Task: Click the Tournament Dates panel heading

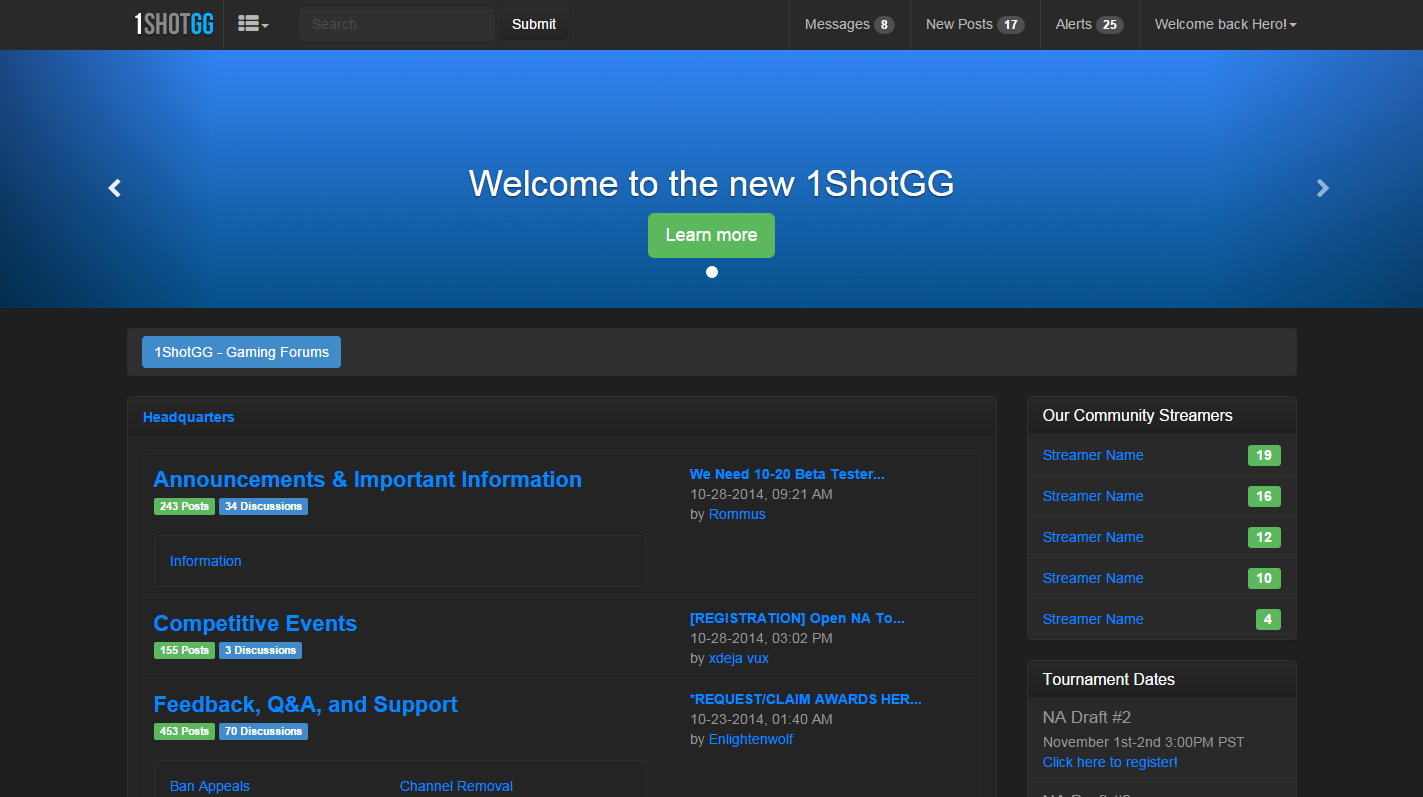Action: pyautogui.click(x=1109, y=679)
